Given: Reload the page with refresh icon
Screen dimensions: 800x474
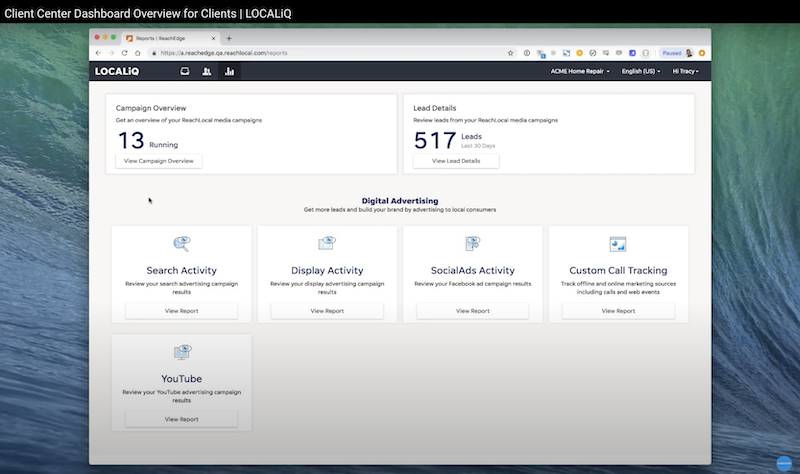Looking at the screenshot, I should [124, 53].
